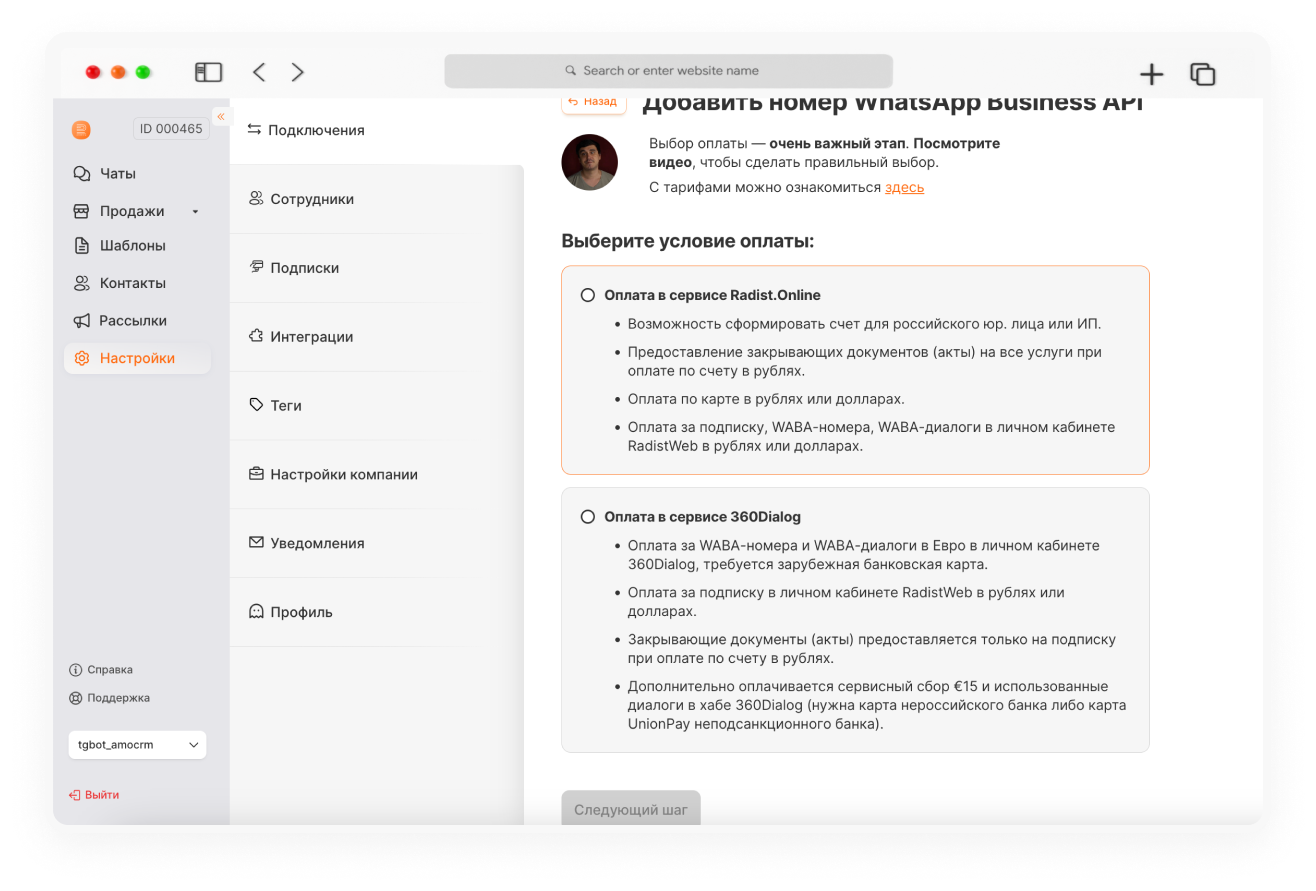Click the Следующий шаг button
1316x891 pixels.
[631, 809]
